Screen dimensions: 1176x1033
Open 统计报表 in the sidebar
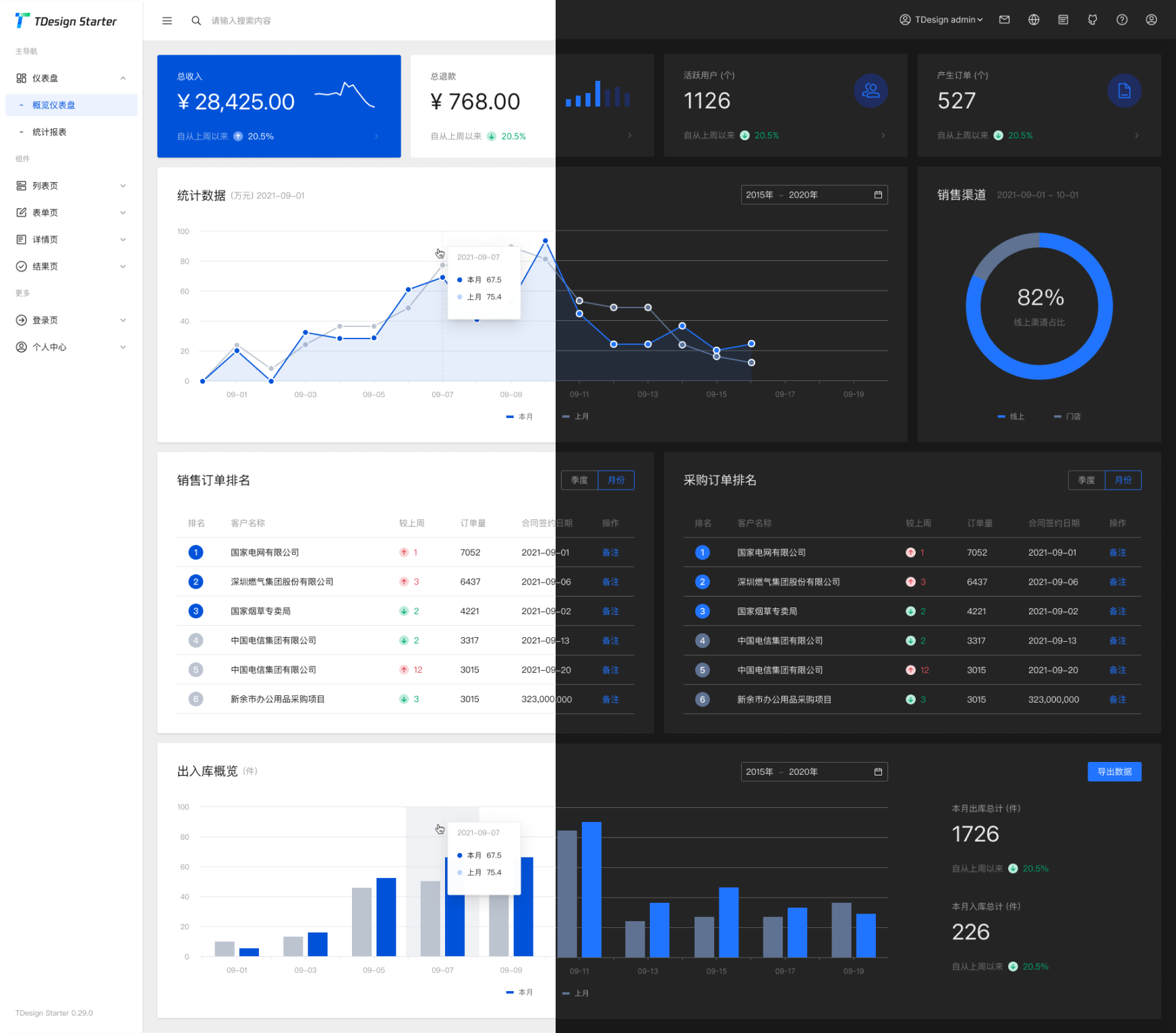(50, 132)
